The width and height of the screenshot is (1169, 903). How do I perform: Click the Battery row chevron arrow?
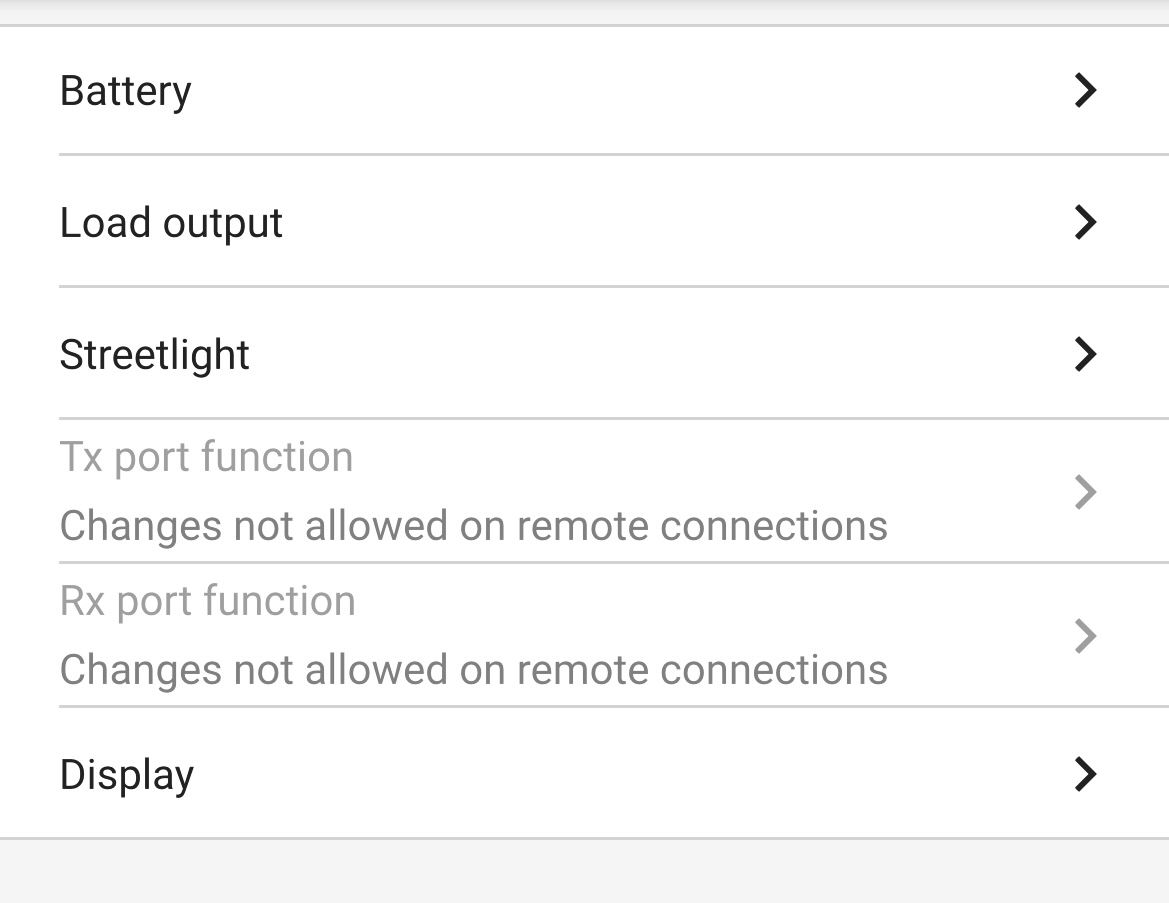click(1085, 90)
